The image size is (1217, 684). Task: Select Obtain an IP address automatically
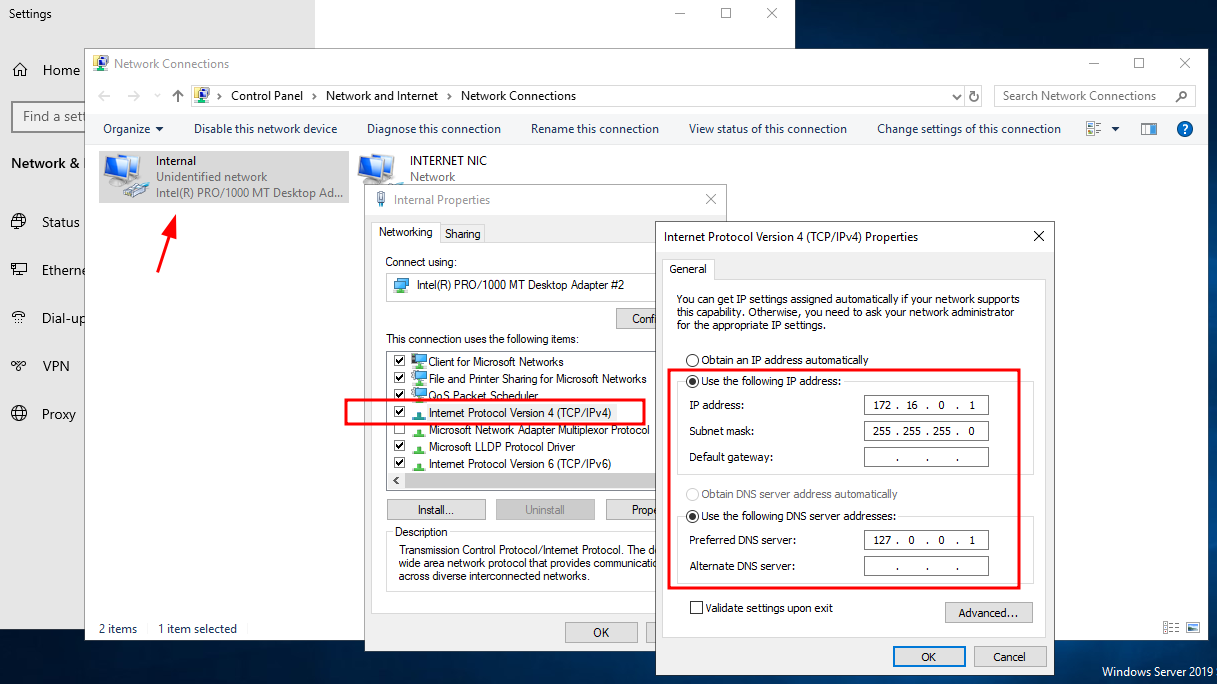coord(692,360)
